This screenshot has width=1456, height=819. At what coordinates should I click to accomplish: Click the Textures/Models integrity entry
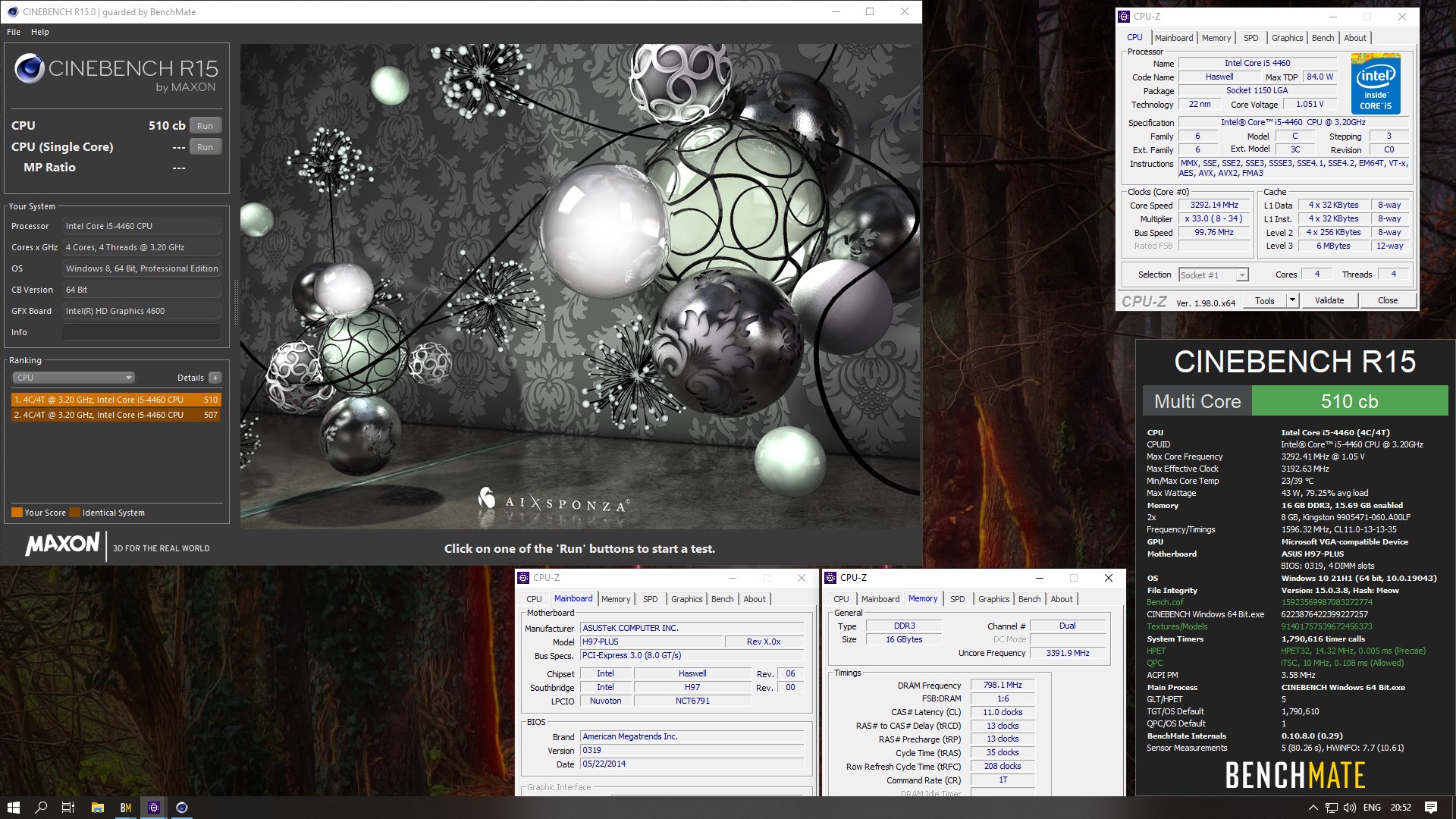tap(1177, 626)
